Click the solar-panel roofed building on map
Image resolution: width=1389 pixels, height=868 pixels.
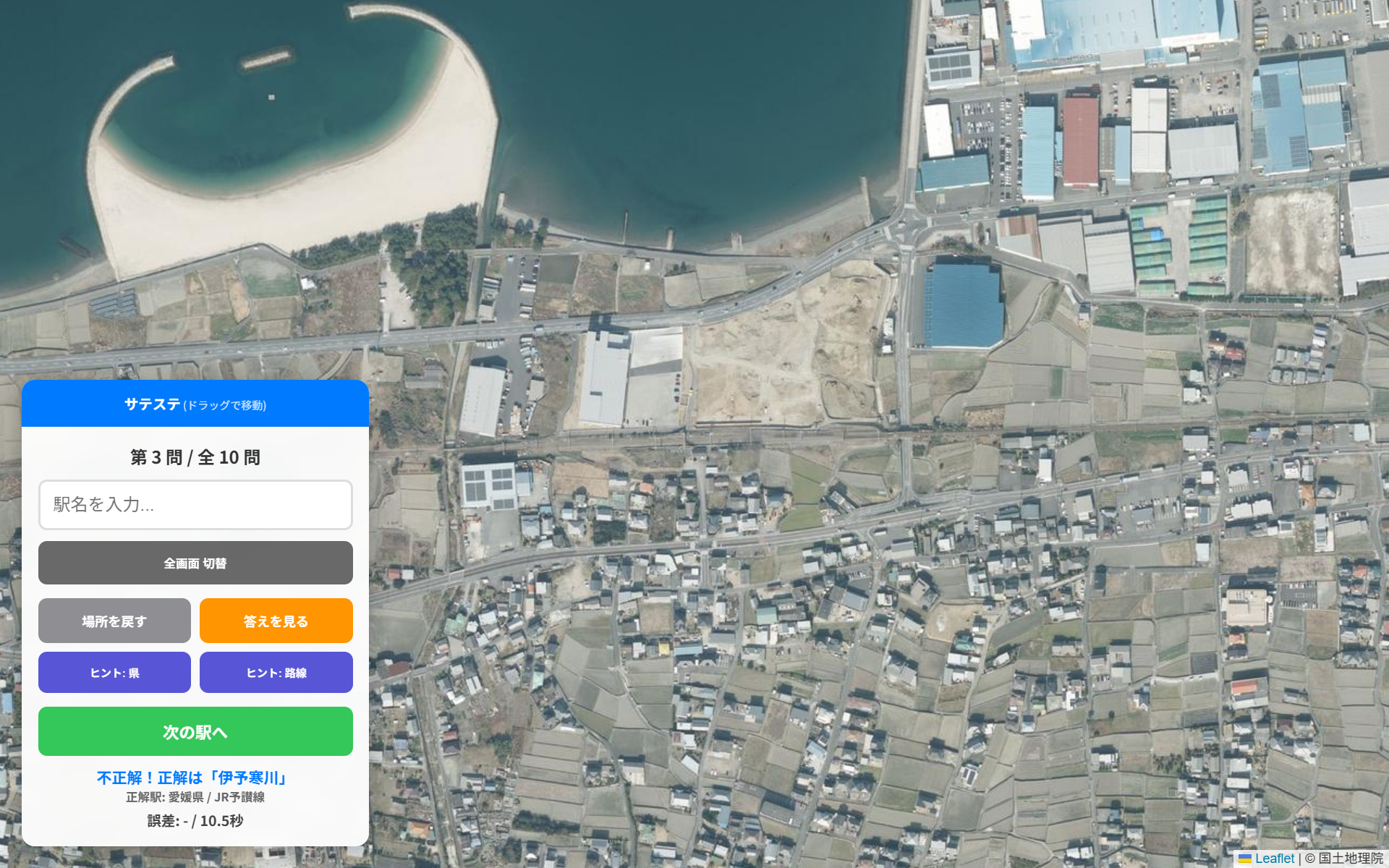click(488, 485)
